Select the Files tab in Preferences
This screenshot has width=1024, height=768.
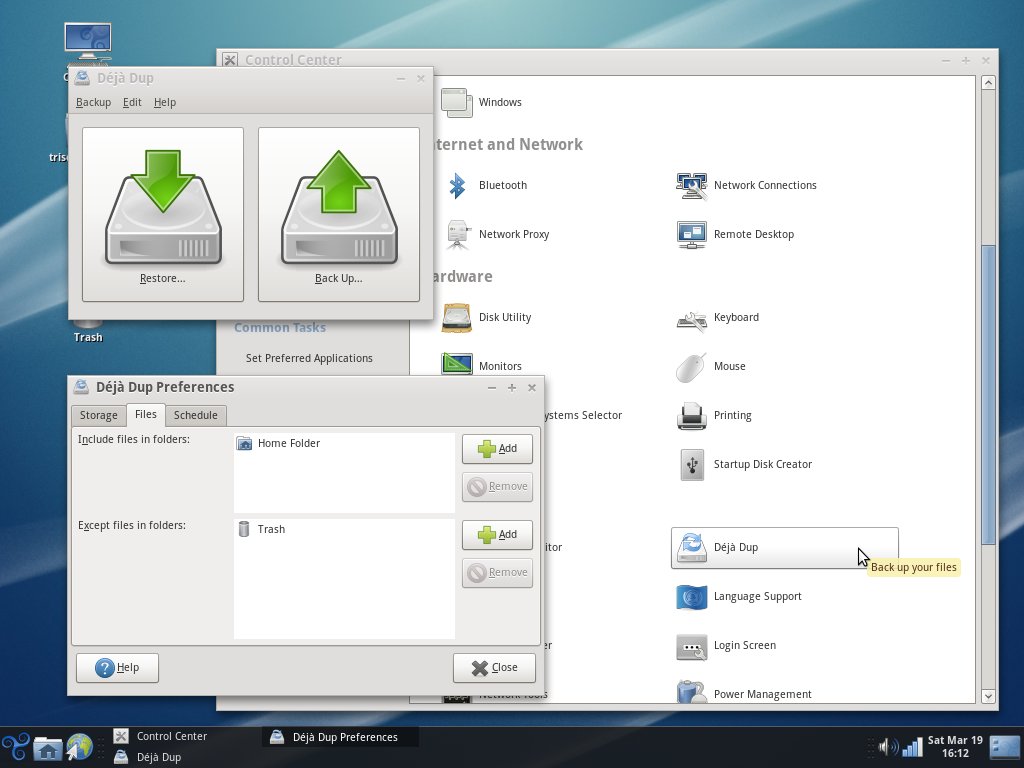click(146, 414)
